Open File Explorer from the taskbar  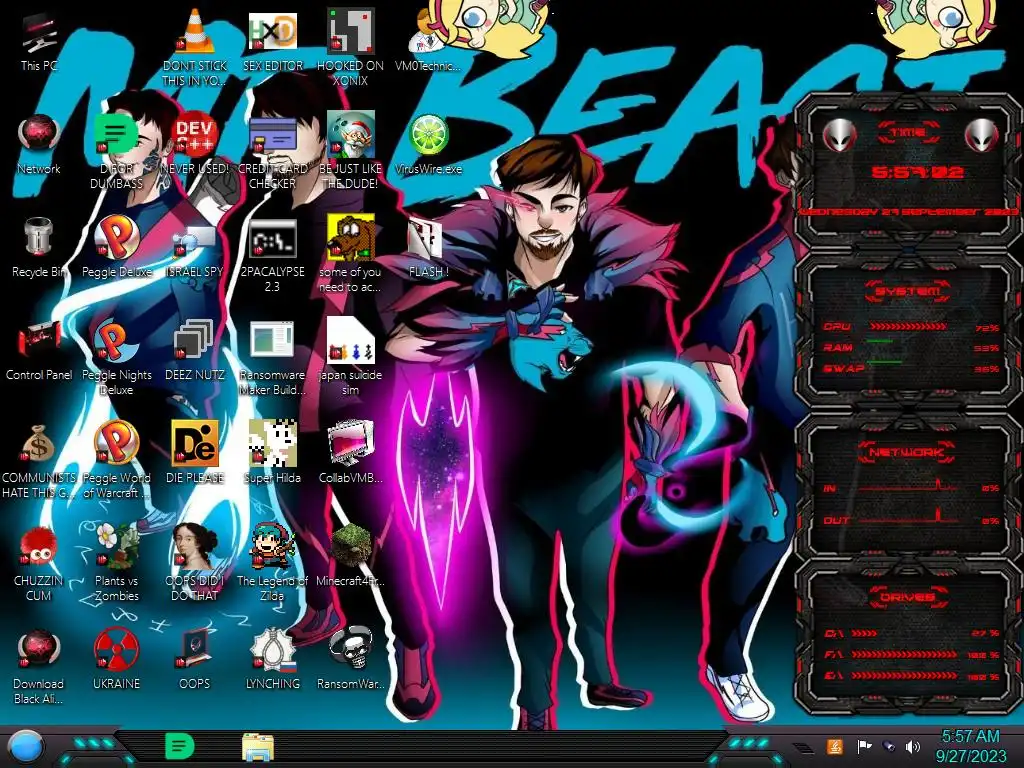pos(257,748)
